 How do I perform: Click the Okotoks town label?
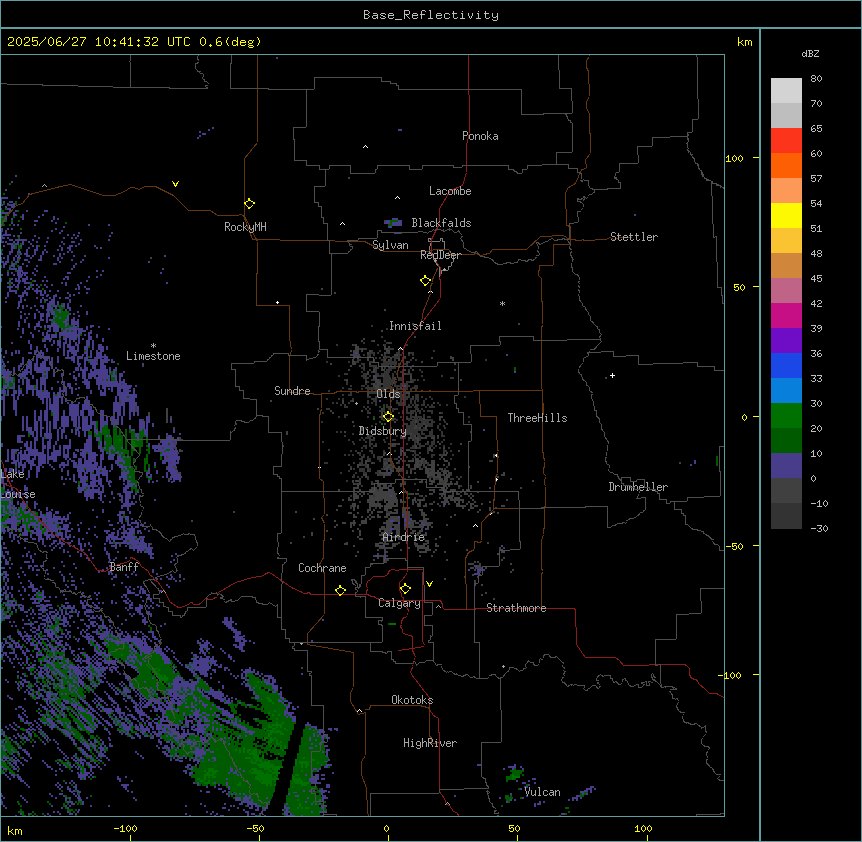[x=412, y=700]
